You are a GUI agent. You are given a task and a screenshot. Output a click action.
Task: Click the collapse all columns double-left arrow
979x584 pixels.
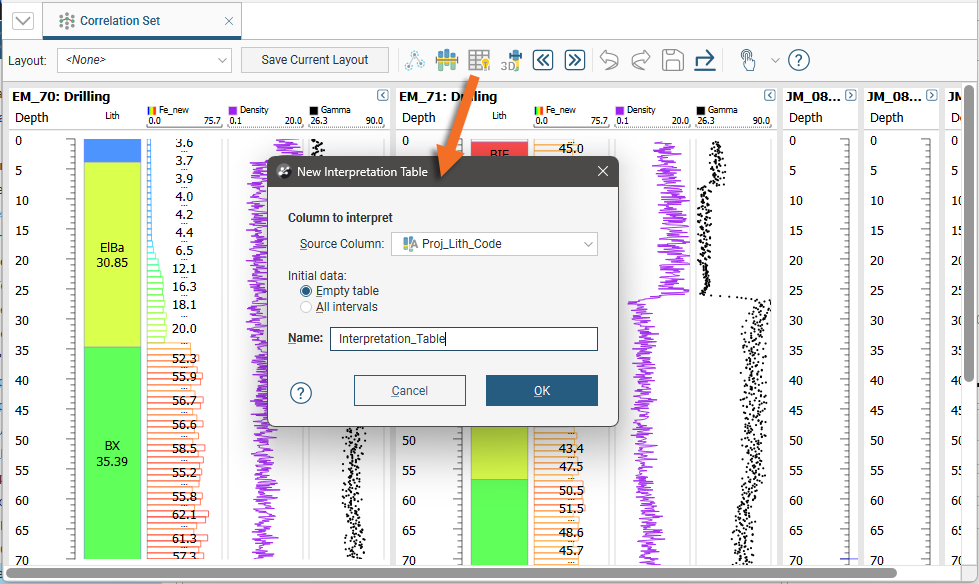coord(542,60)
